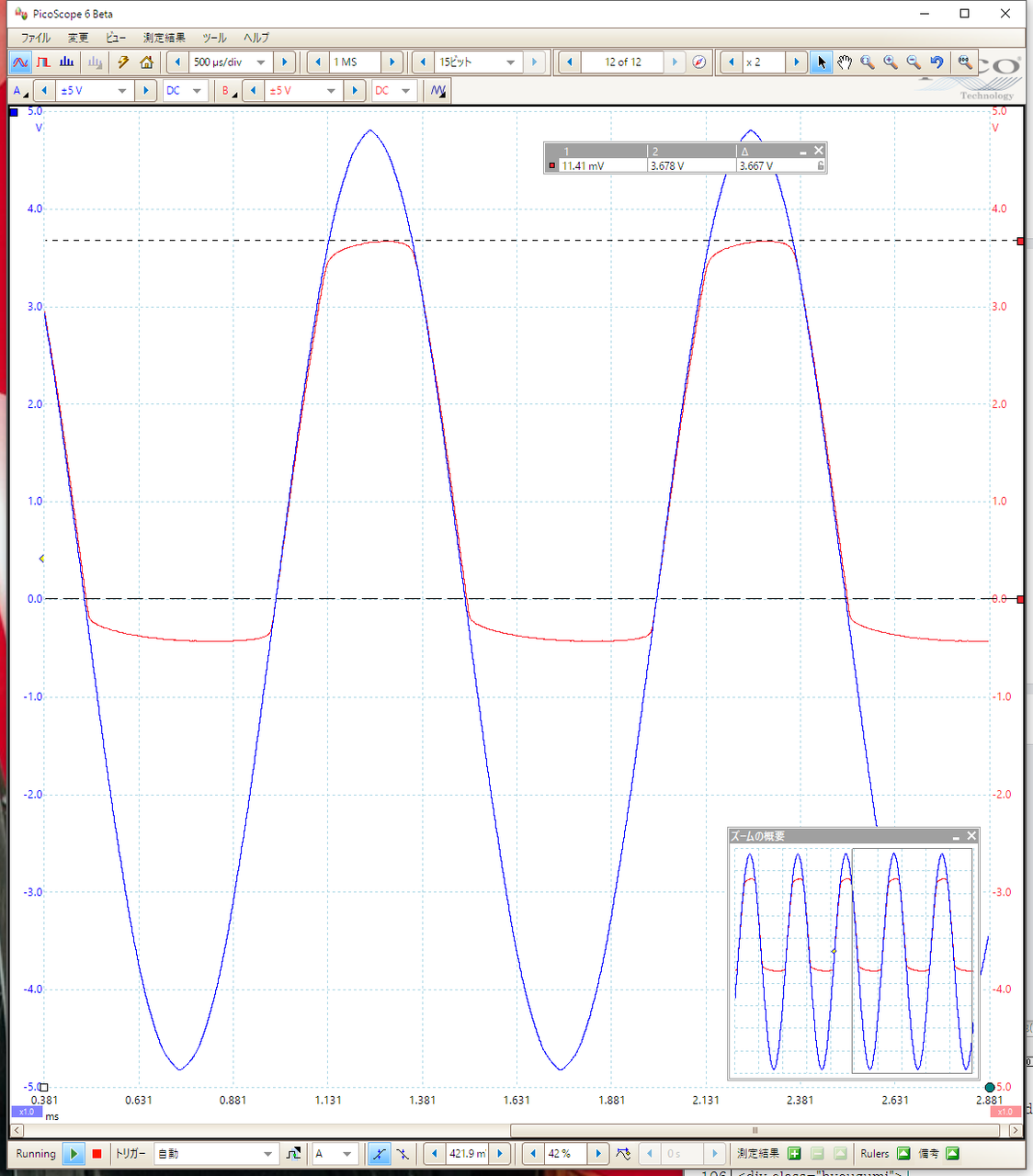Add a measurement with green plus button
1033x1176 pixels.
[x=794, y=1154]
